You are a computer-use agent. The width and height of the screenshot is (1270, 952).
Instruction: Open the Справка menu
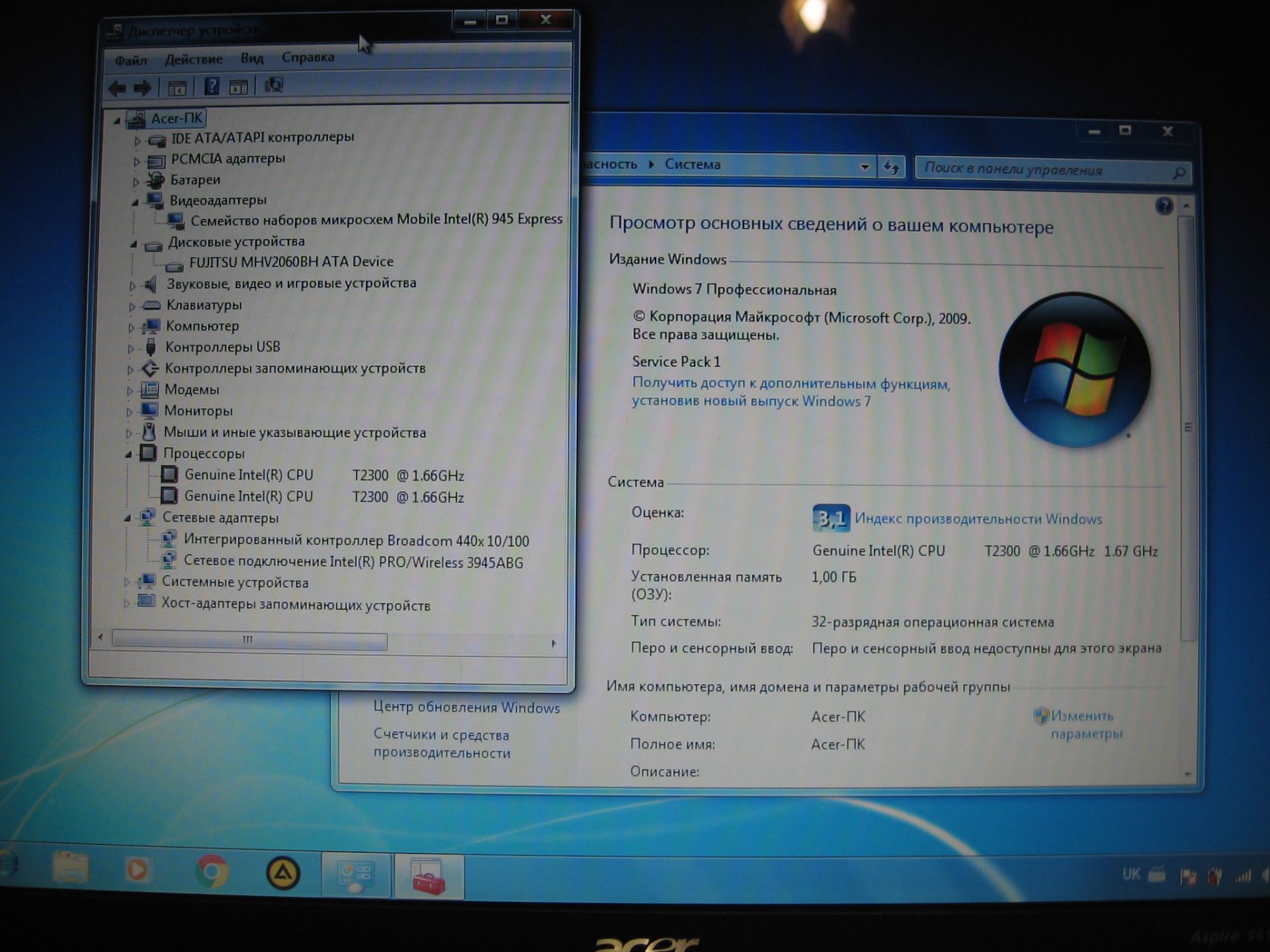click(x=308, y=58)
